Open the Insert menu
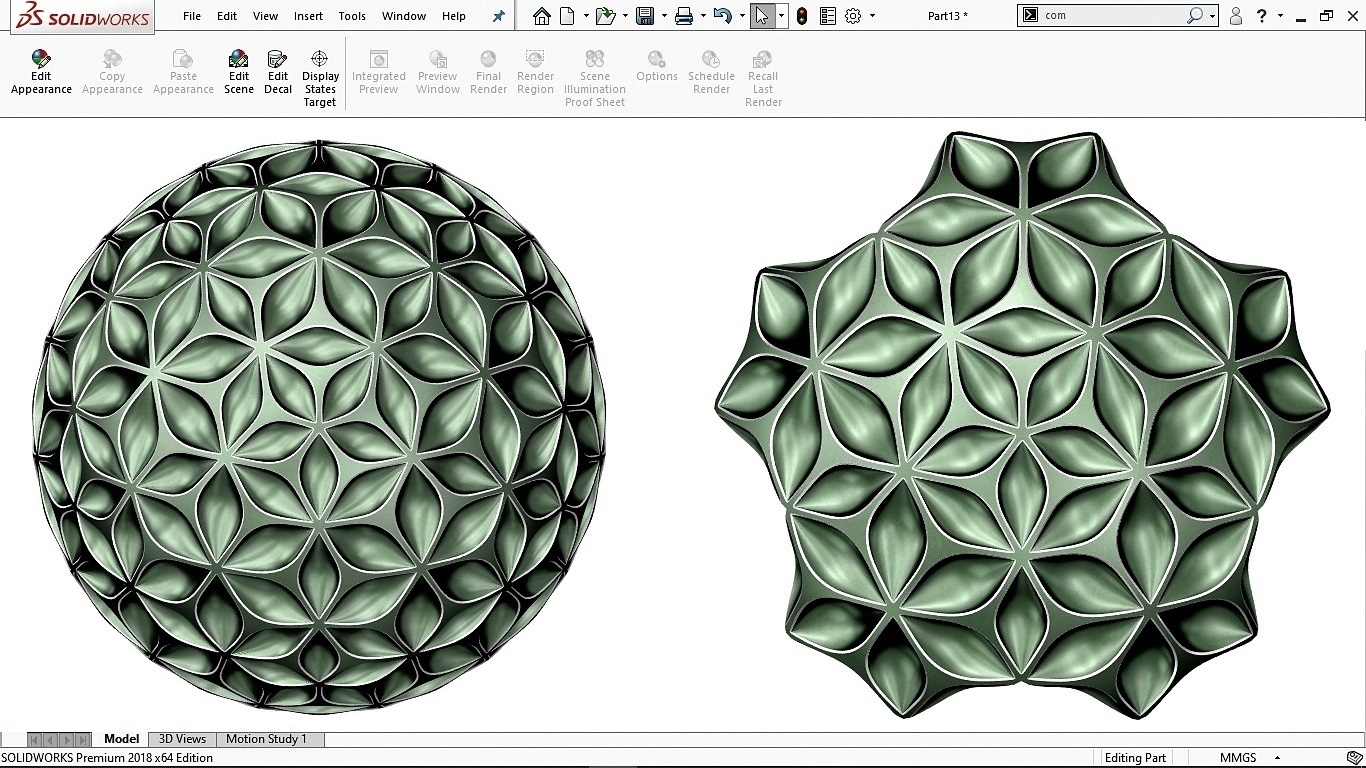The image size is (1366, 768). pyautogui.click(x=308, y=16)
